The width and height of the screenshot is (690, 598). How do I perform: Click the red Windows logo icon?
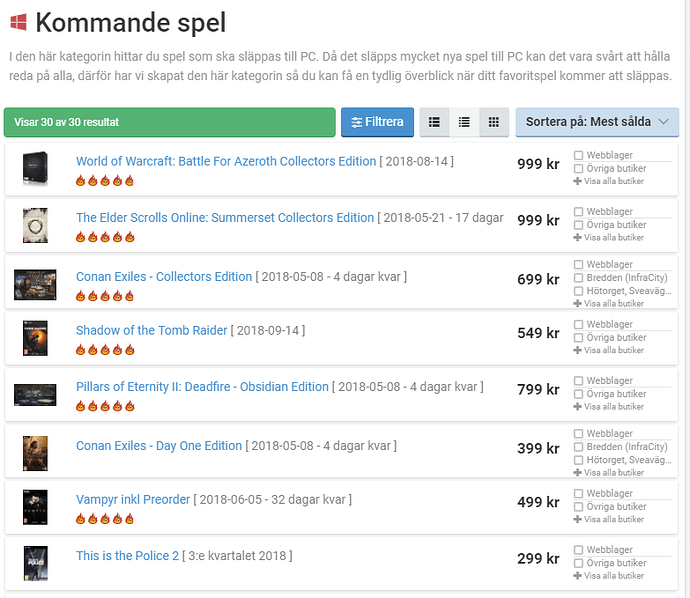point(18,22)
